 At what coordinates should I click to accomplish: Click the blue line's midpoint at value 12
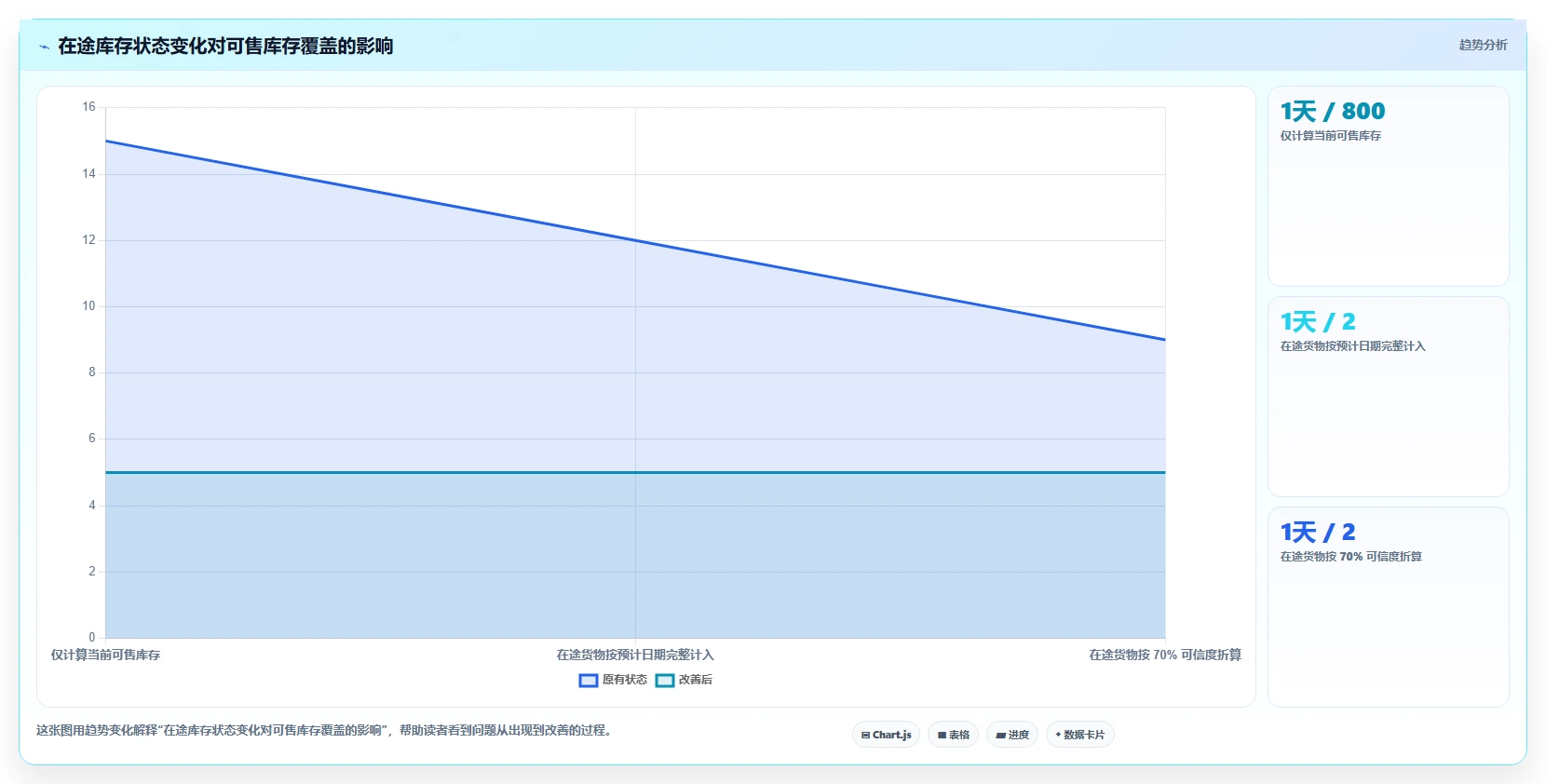[635, 240]
